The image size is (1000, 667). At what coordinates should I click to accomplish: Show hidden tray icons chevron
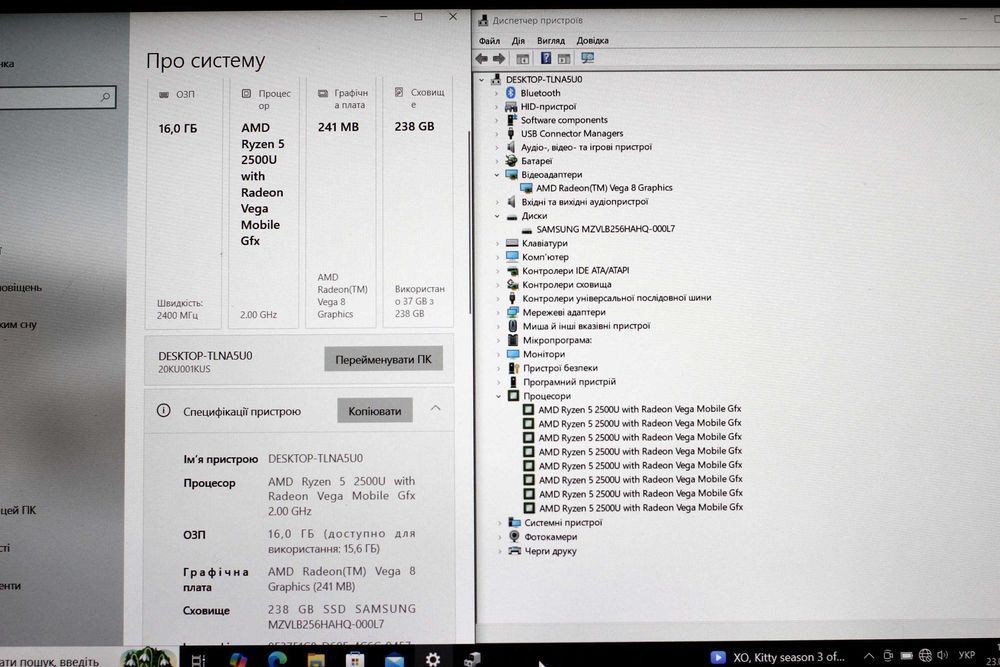[869, 656]
